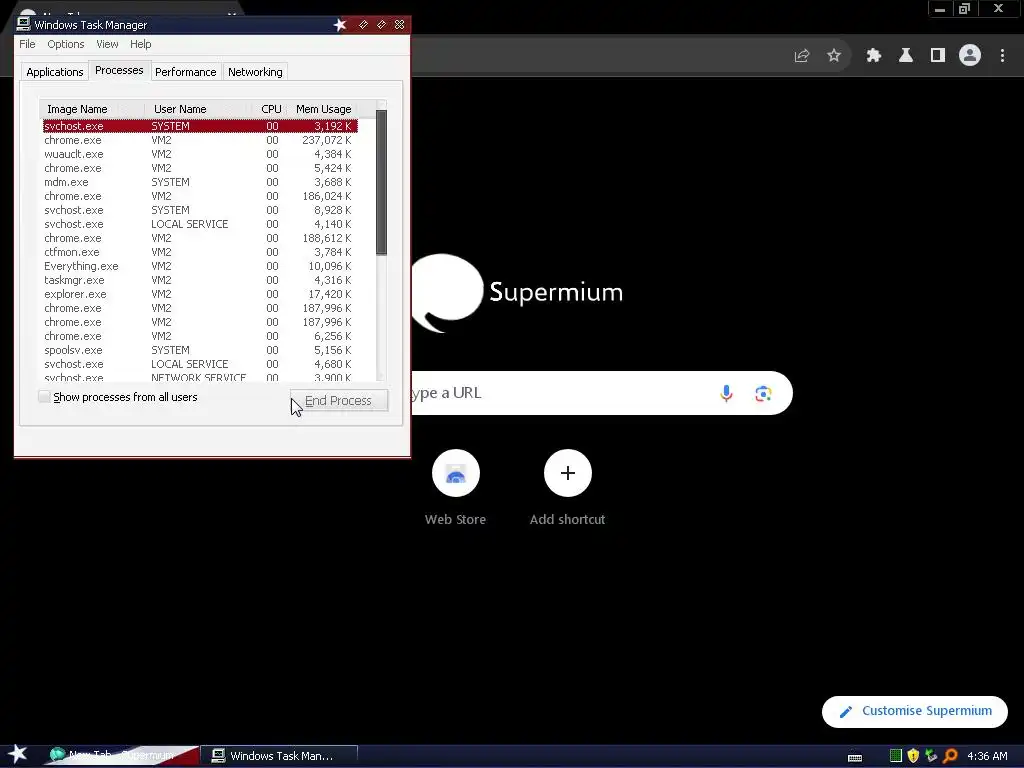This screenshot has height=768, width=1024.
Task: Select svchost.exe row using 8,928 K
Action: [x=200, y=210]
